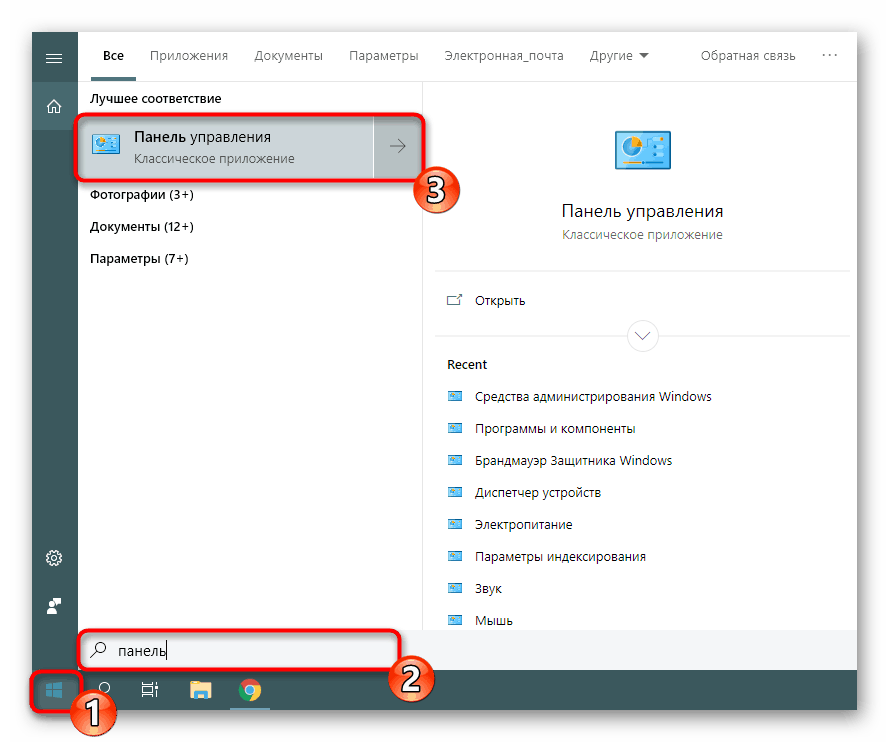
Task: Click the Обратная связь link
Action: click(748, 56)
